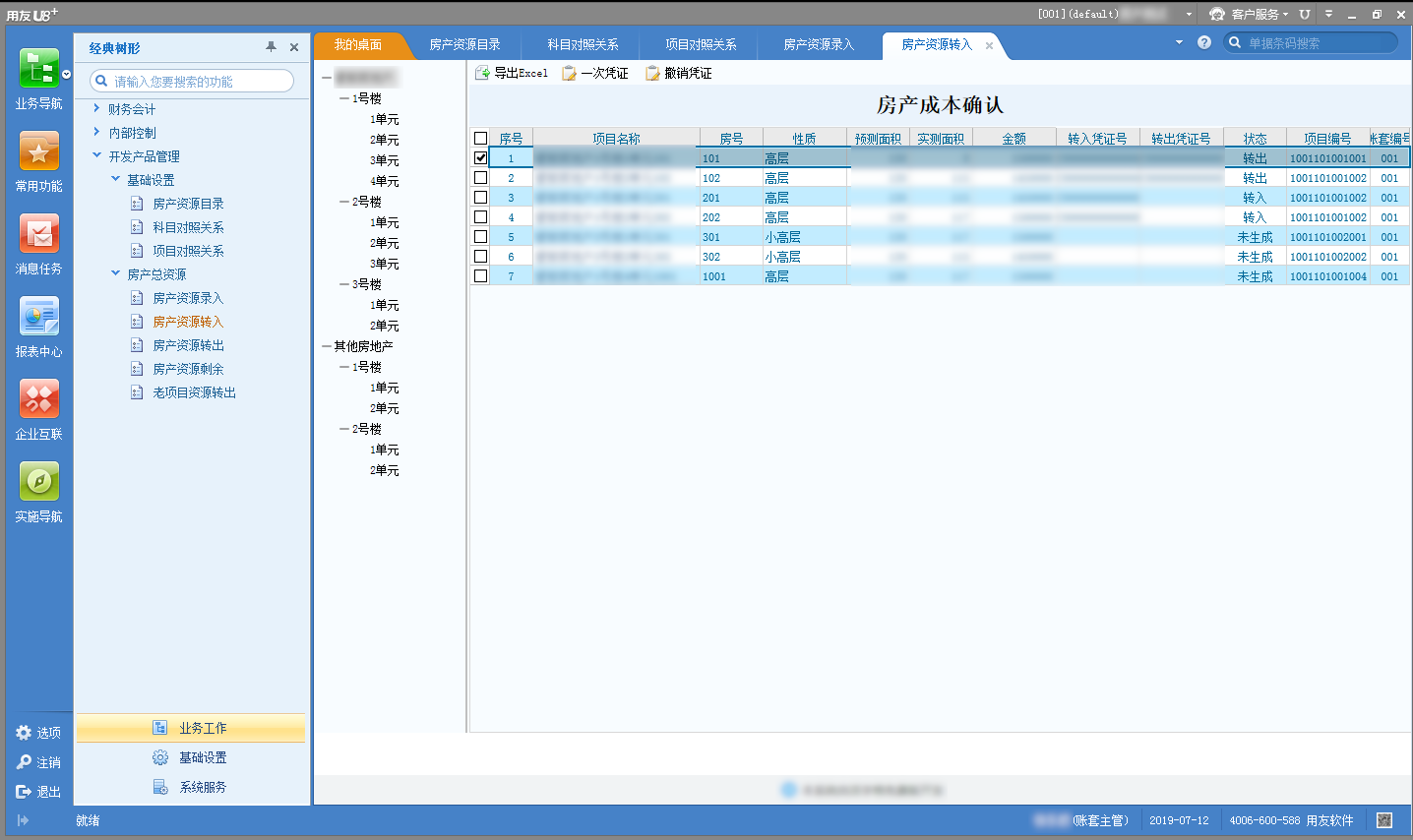This screenshot has width=1413, height=840.
Task: Collapse the 开发产品管理 tree node
Action: [96, 155]
